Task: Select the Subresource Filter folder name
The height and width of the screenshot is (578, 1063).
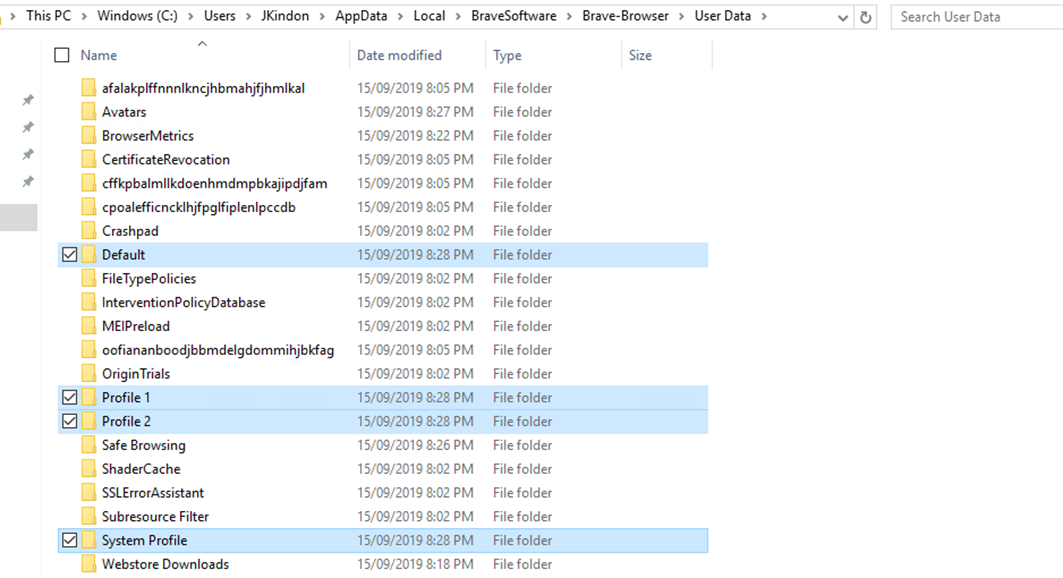Action: [x=155, y=516]
